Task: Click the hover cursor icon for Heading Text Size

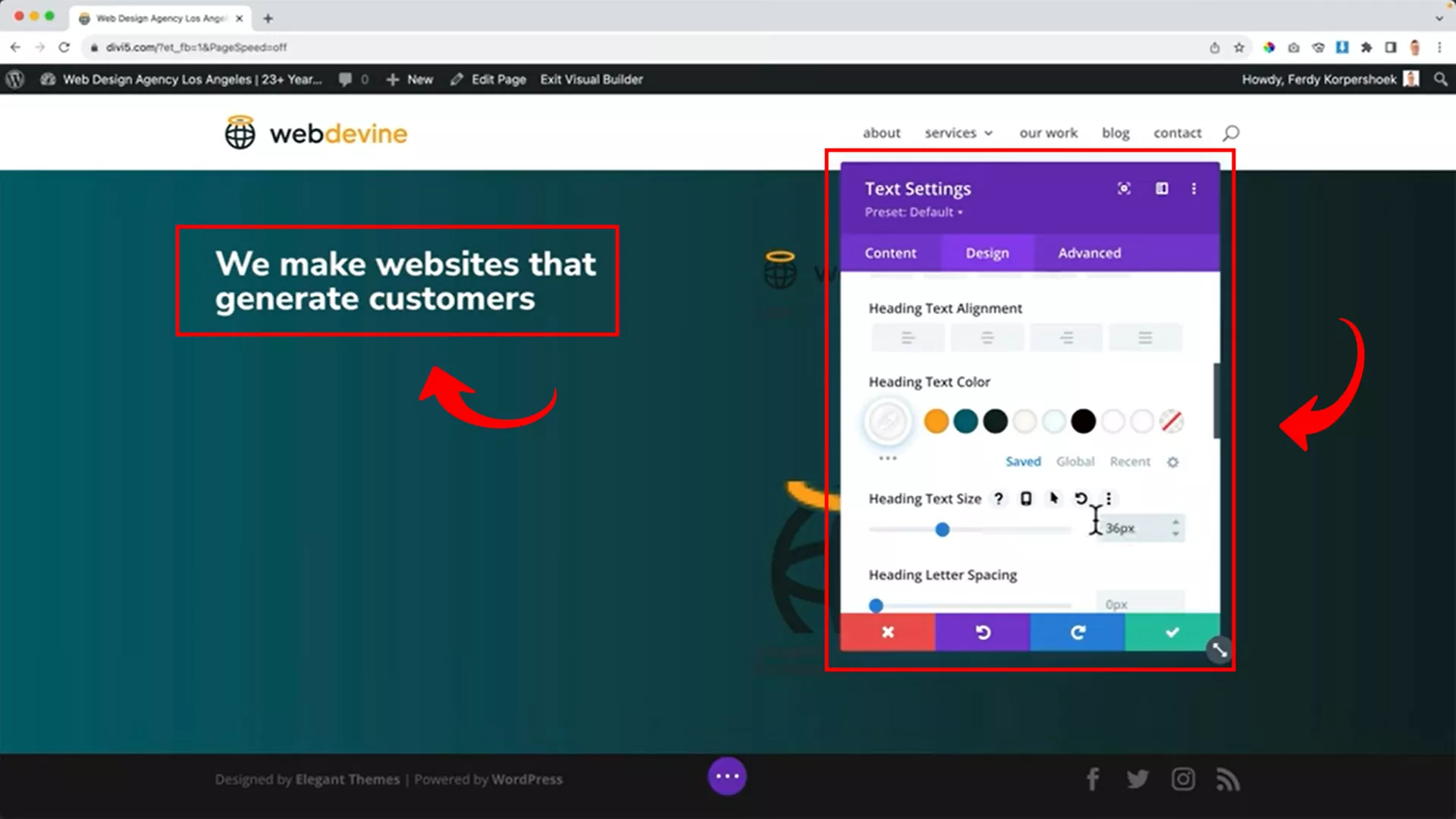Action: (x=1053, y=498)
